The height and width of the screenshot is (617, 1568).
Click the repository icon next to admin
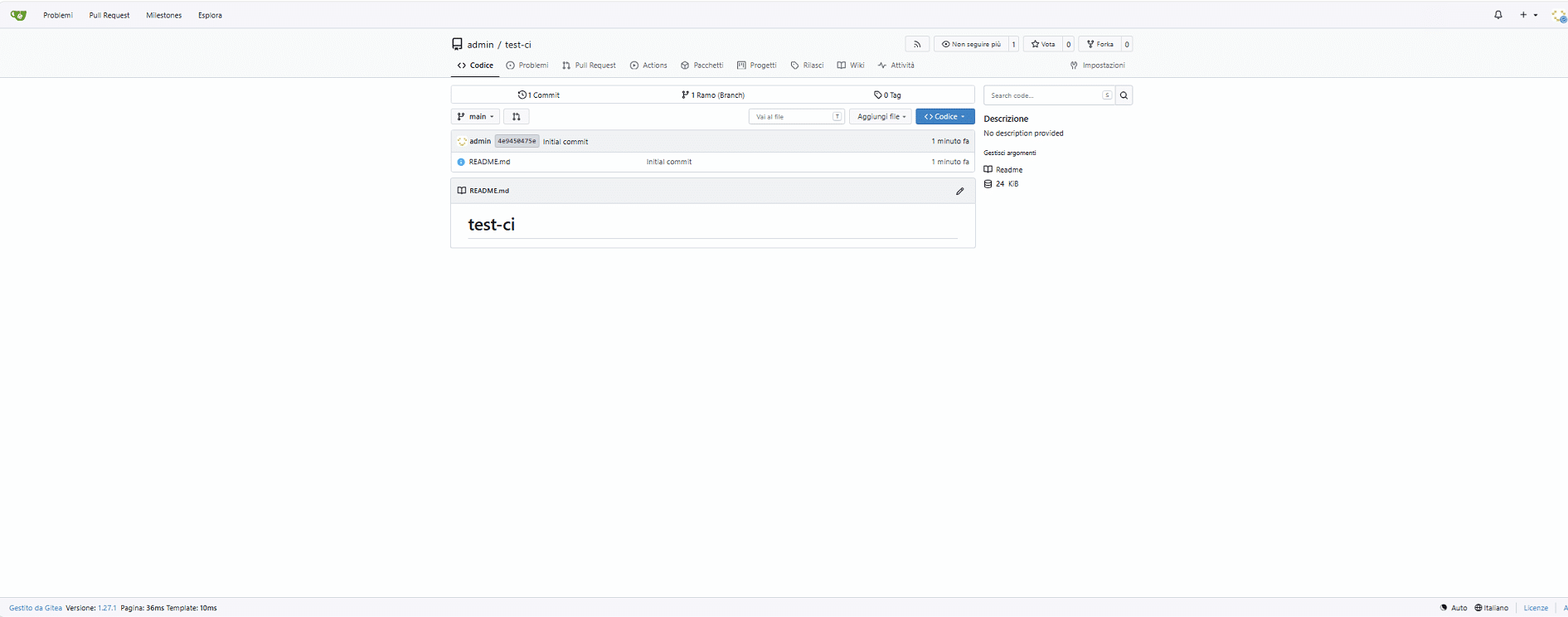point(457,44)
